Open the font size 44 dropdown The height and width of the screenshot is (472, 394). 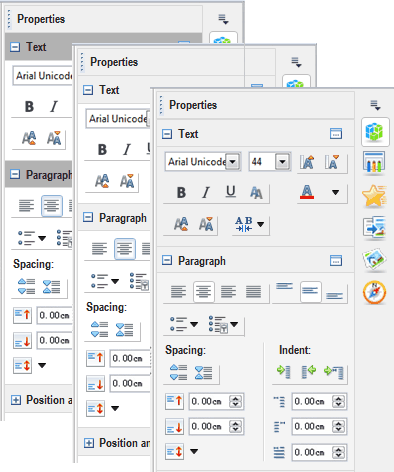282,162
